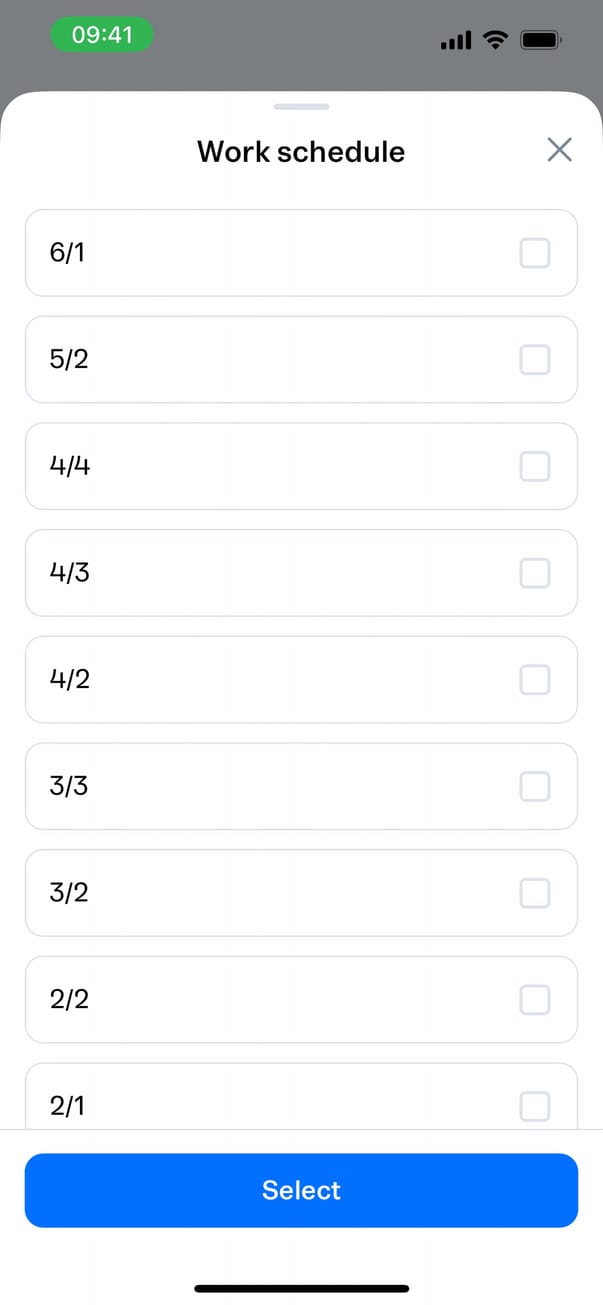Check the 3/3 schedule checkbox
Image resolution: width=603 pixels, height=1305 pixels.
point(535,787)
